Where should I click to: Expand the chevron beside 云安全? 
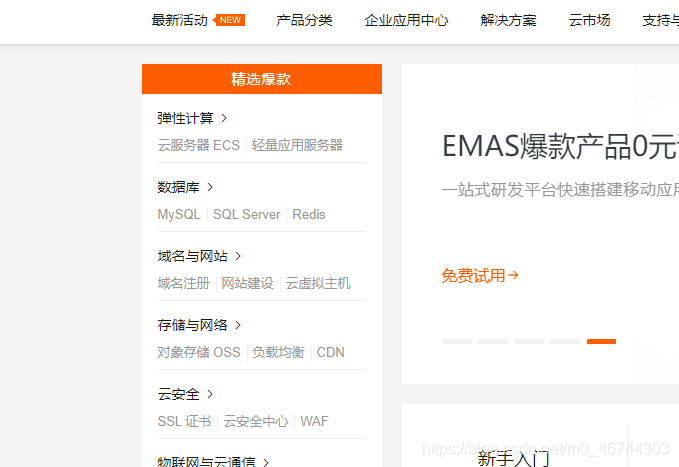(x=210, y=394)
